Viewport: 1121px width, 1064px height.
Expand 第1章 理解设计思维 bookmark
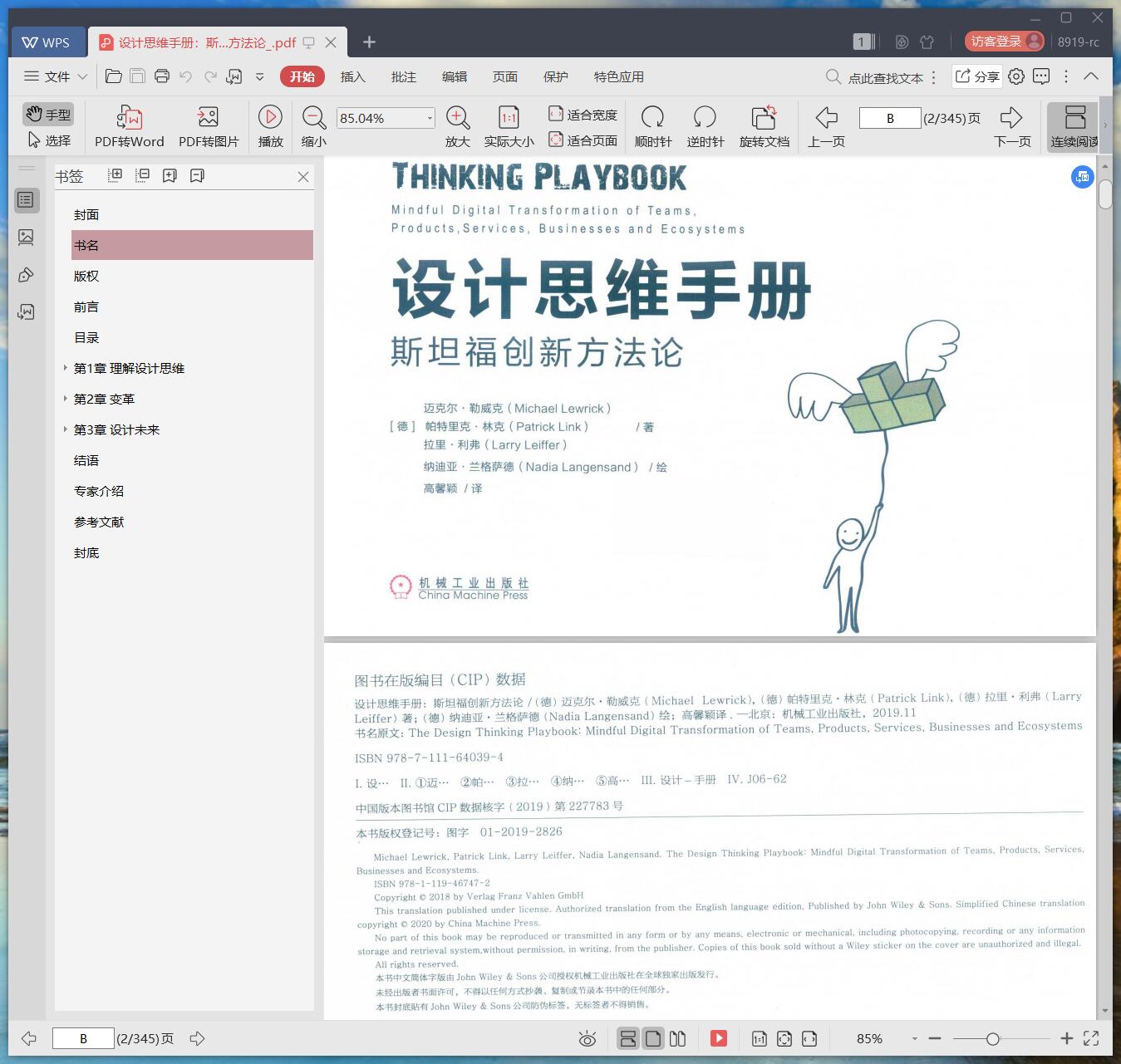coord(66,368)
